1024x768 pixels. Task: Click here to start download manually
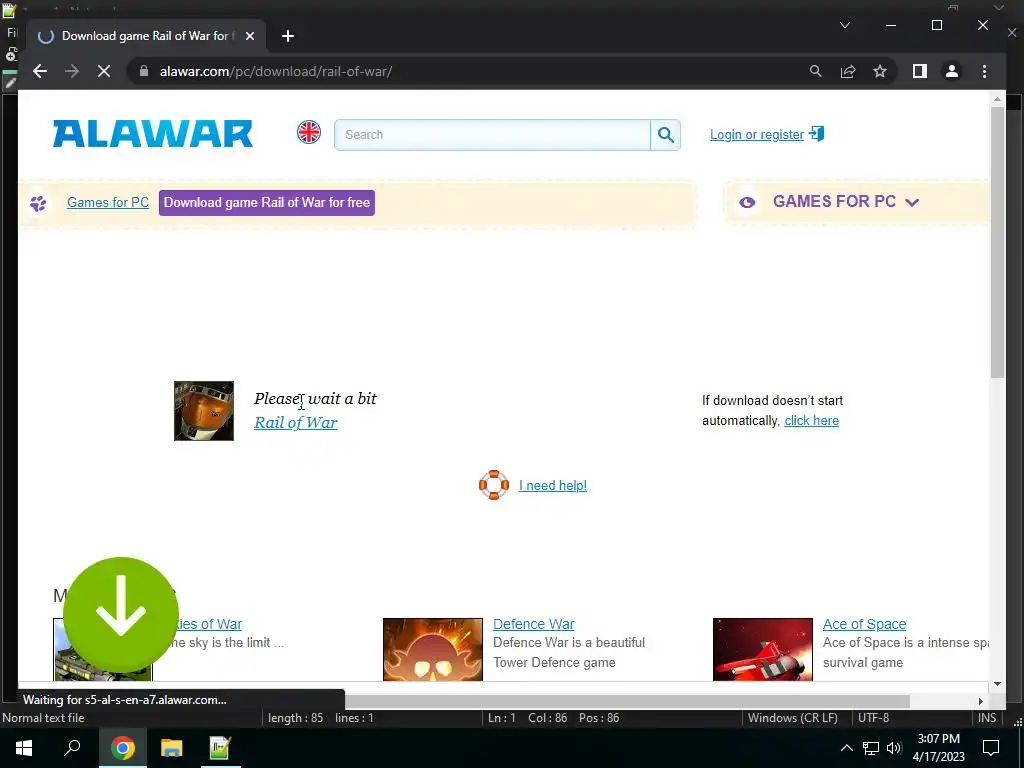click(811, 421)
